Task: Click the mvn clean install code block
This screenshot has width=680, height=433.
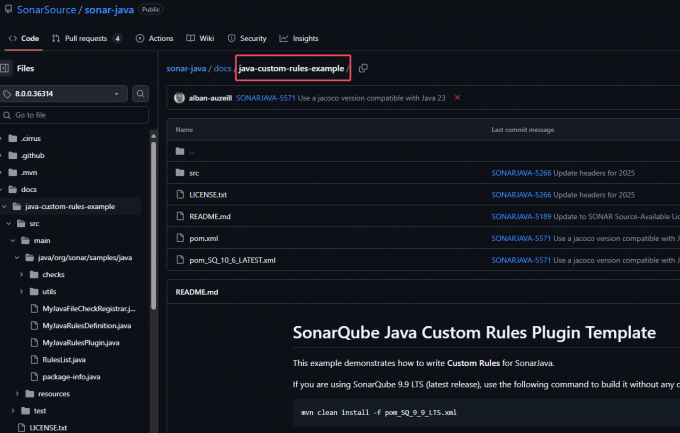Action: click(486, 413)
